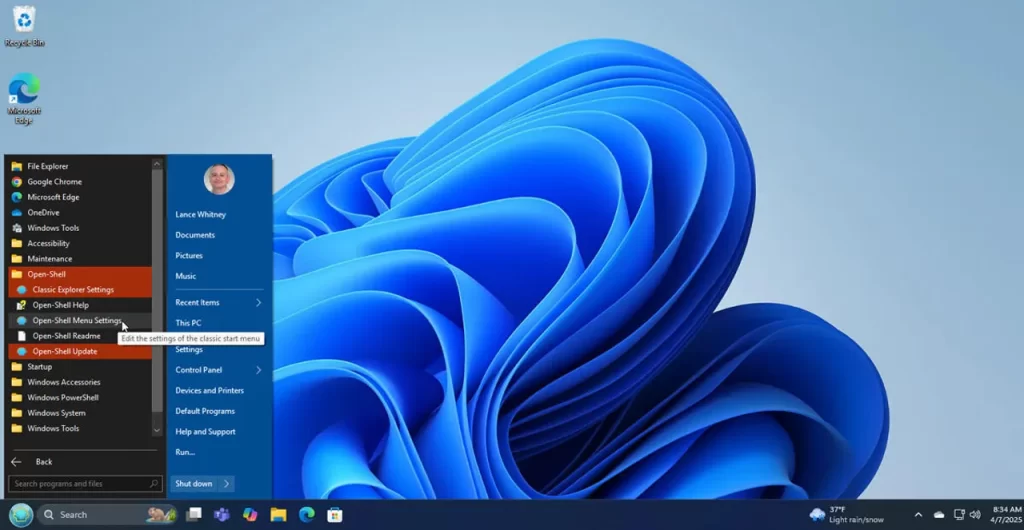Expand the Recent Items submenu
The height and width of the screenshot is (530, 1024).
pyautogui.click(x=258, y=302)
